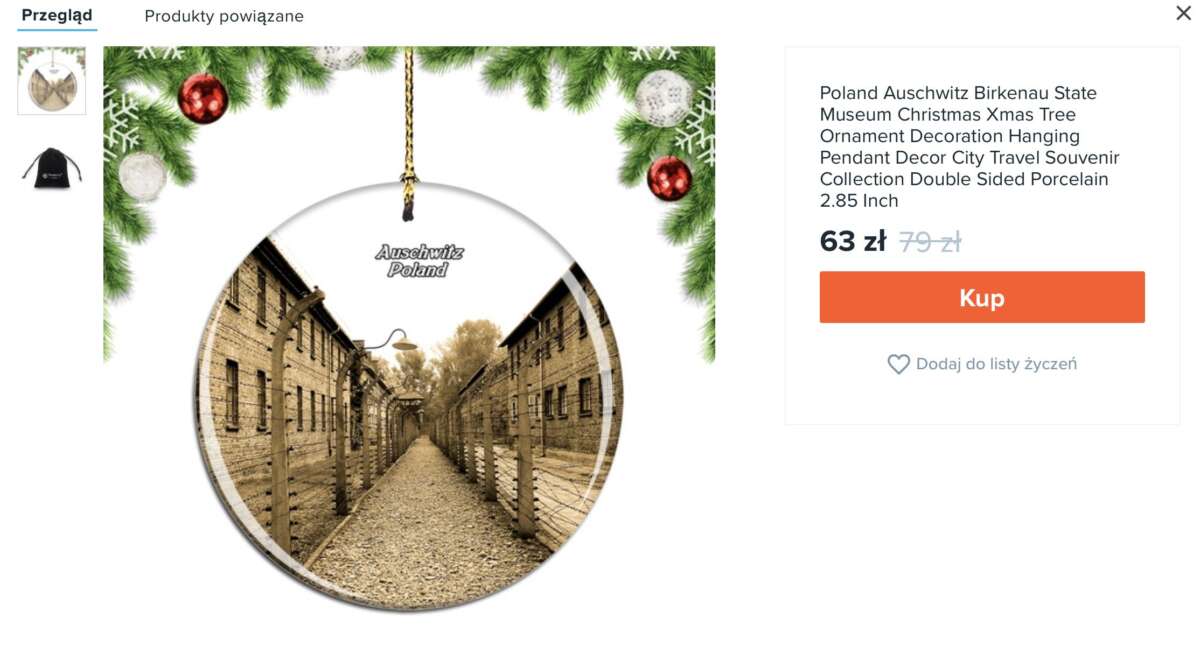Click the crossed-out price 79 zł
This screenshot has height=646, width=1200.
930,241
